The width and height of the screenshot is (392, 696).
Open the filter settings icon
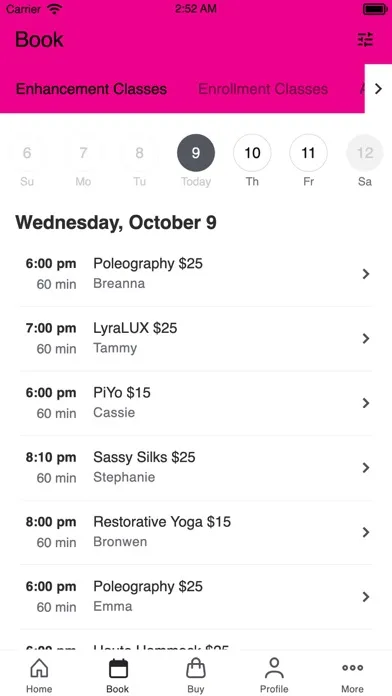[x=365, y=40]
